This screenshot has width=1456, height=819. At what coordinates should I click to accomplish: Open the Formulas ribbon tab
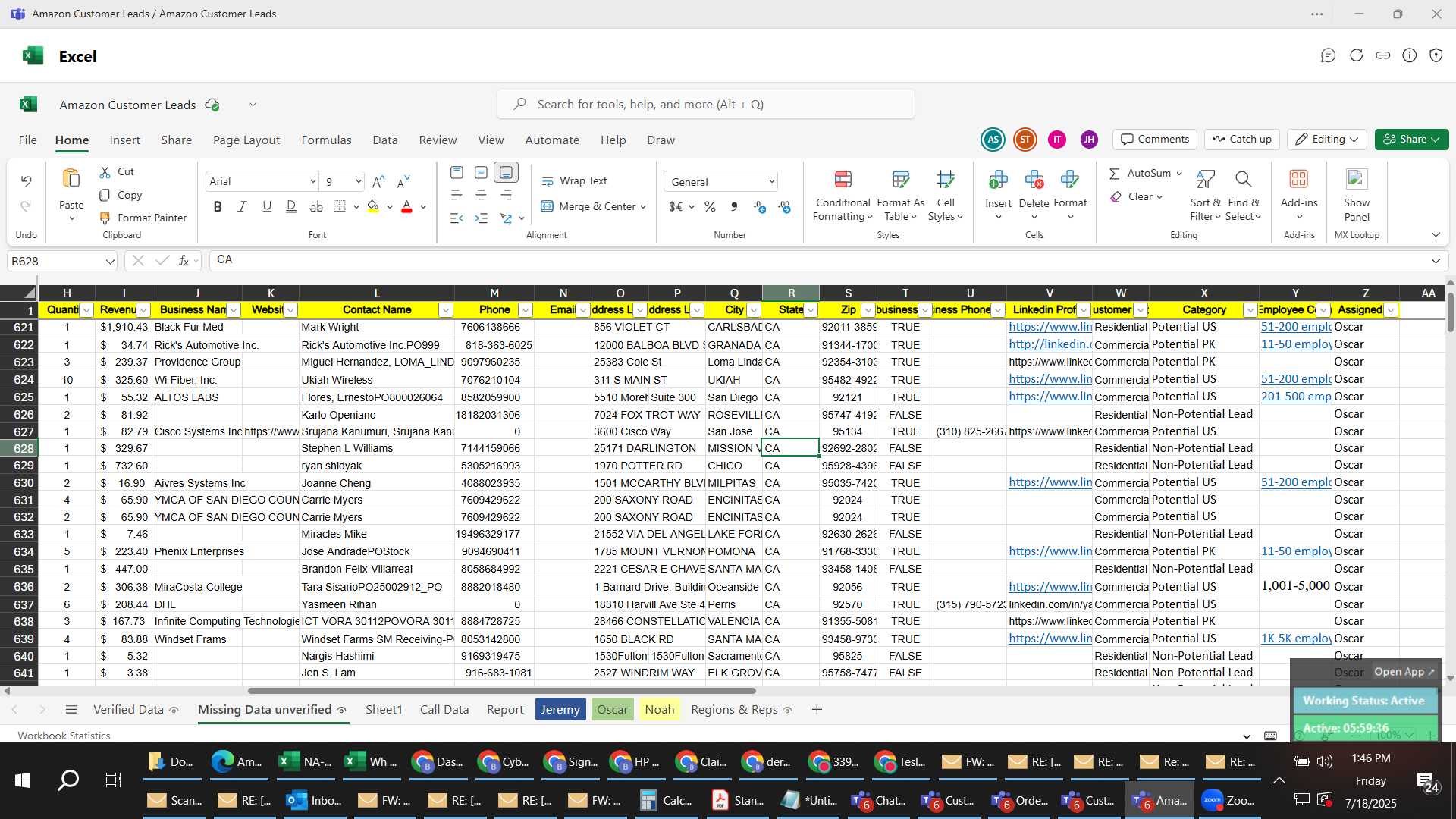coord(326,140)
